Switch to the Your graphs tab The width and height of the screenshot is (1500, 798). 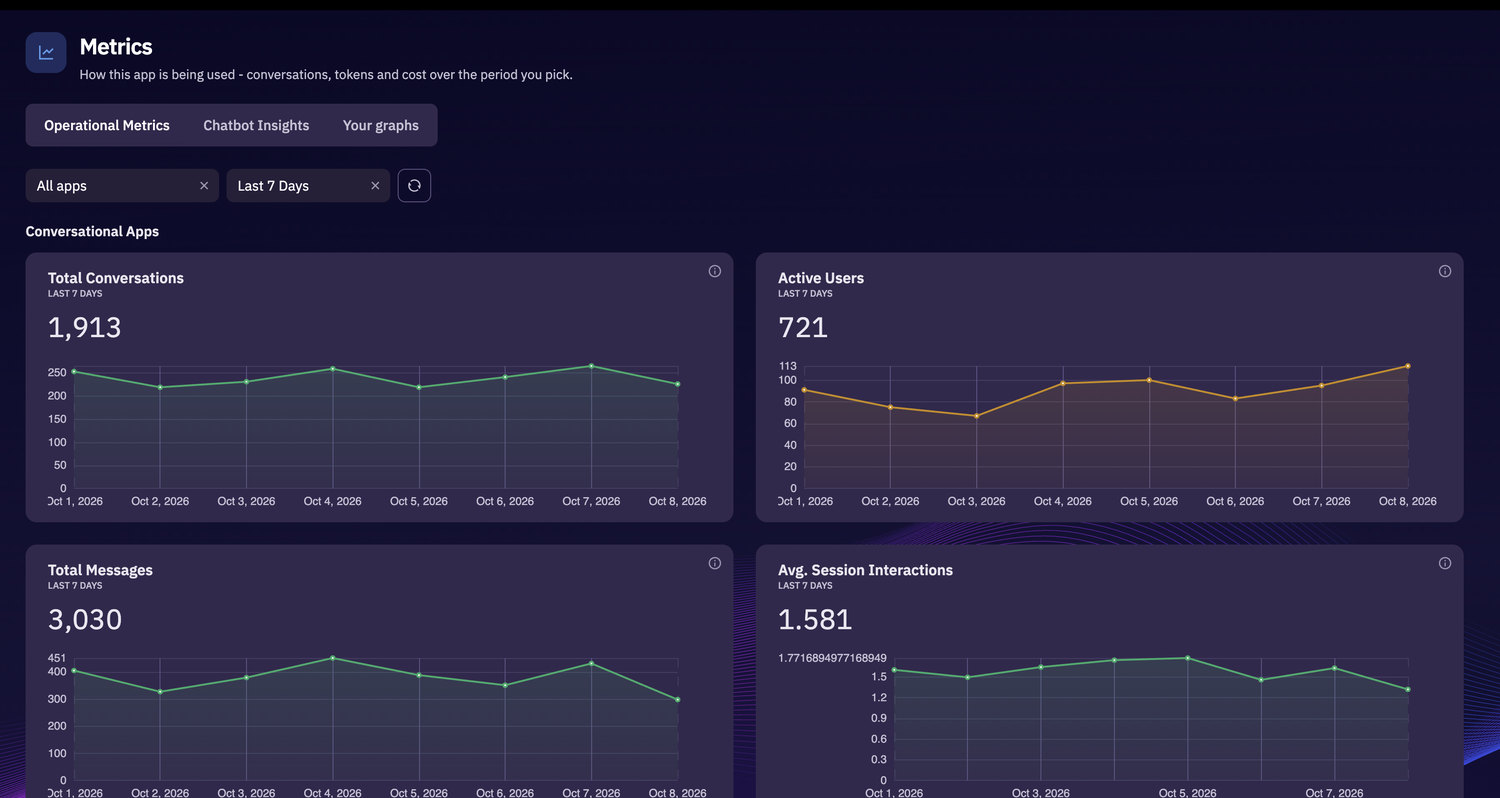click(x=381, y=125)
